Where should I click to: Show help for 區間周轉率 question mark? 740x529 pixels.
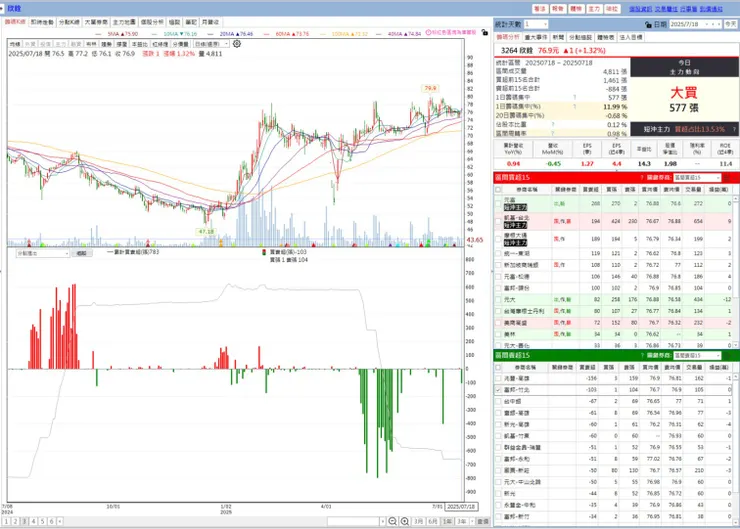point(553,134)
